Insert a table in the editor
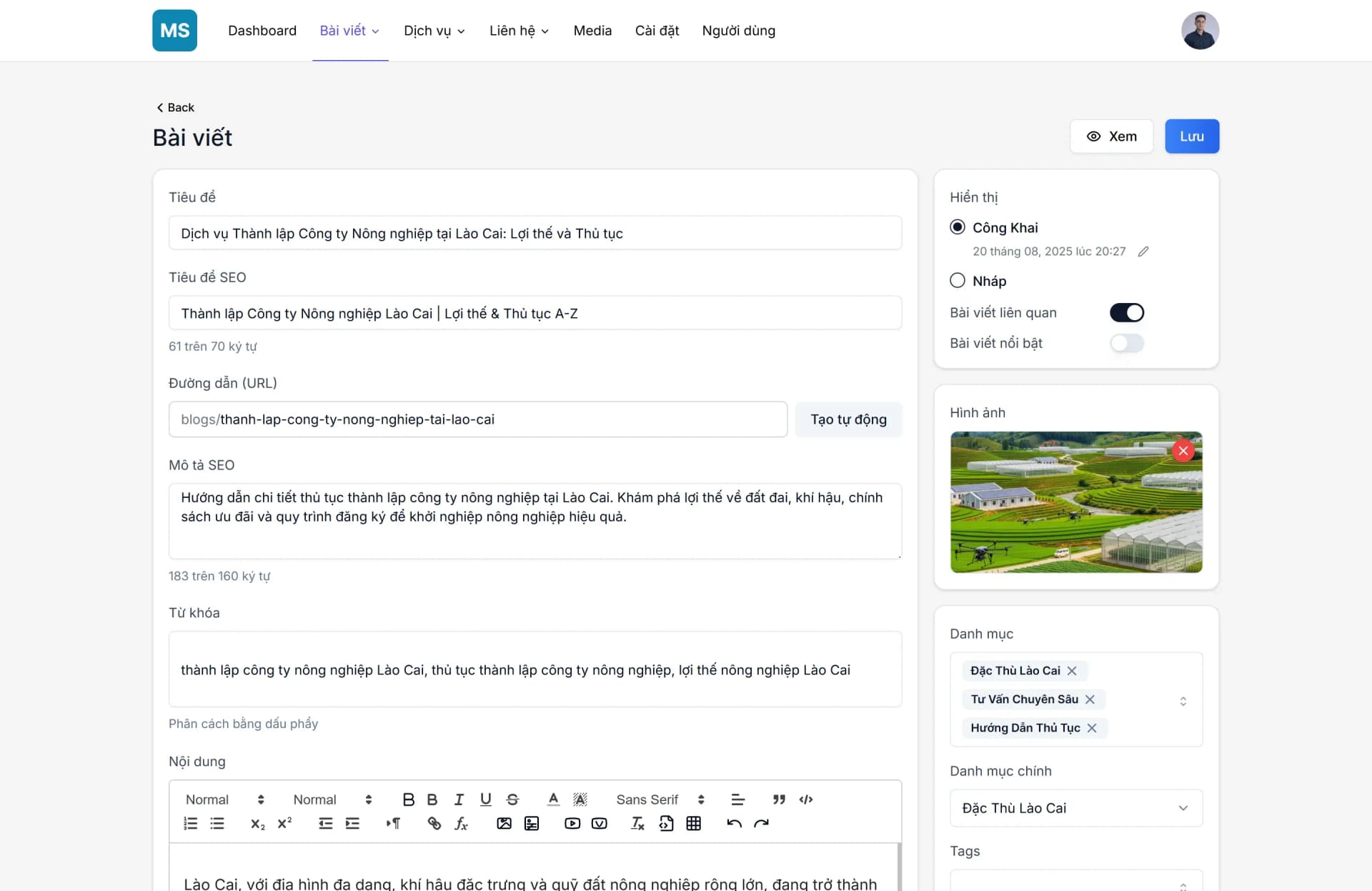This screenshot has height=891, width=1372. pos(694,824)
